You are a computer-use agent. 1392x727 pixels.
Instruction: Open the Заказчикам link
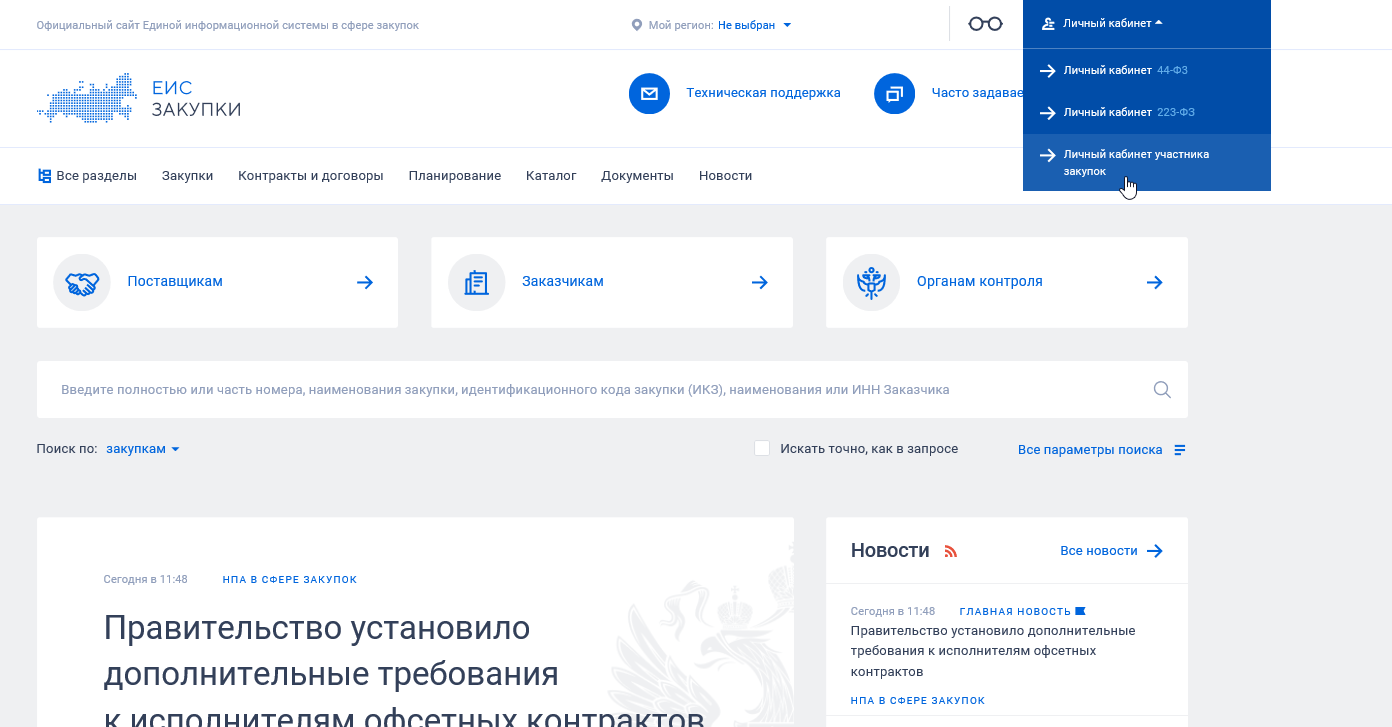pos(563,282)
